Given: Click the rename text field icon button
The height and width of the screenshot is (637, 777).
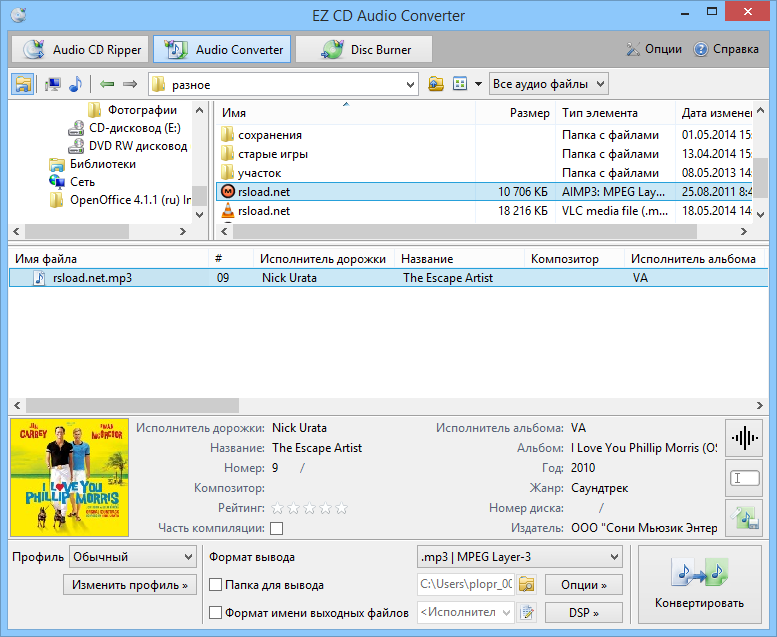Looking at the screenshot, I should (744, 478).
